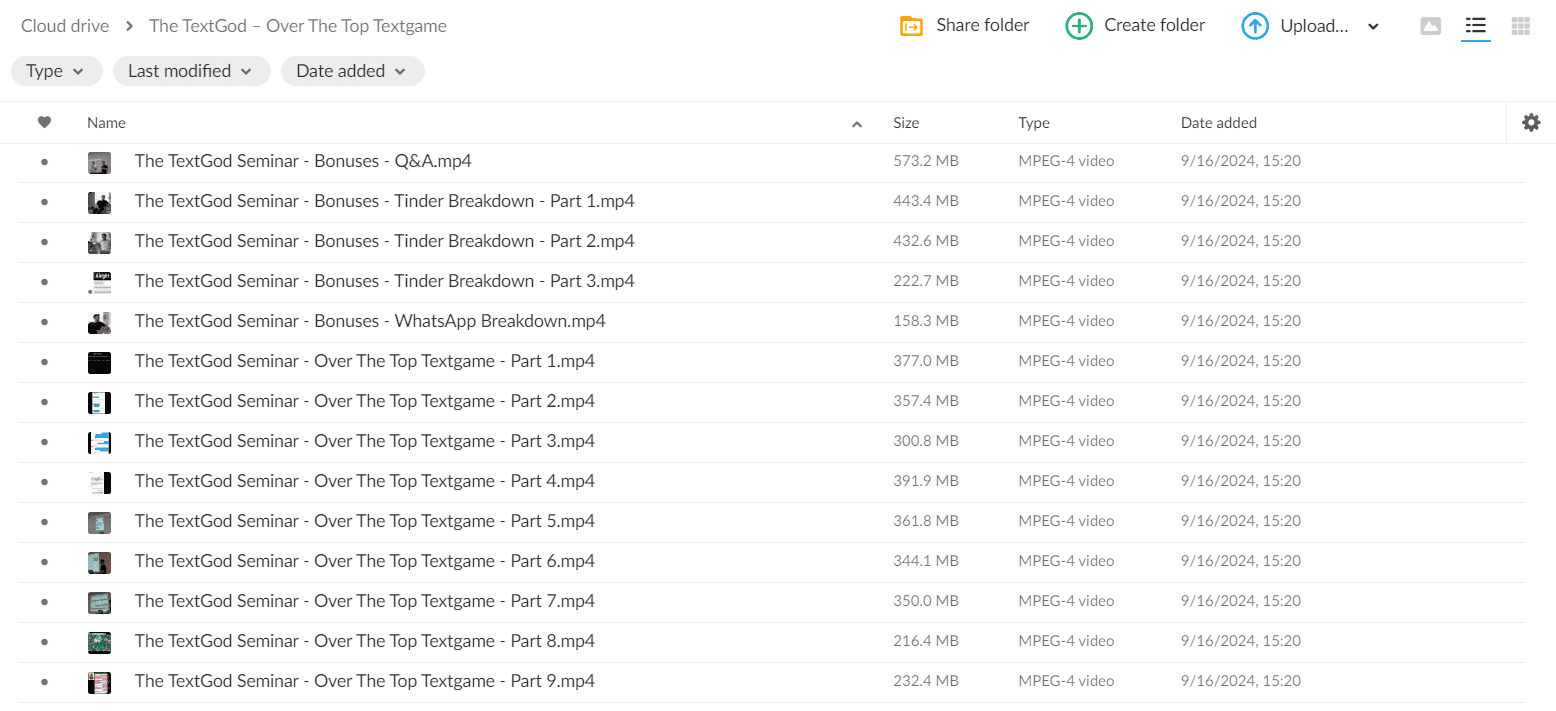Toggle favourite dot for Textgame Part 9 row
Image resolution: width=1556 pixels, height=711 pixels.
44,681
